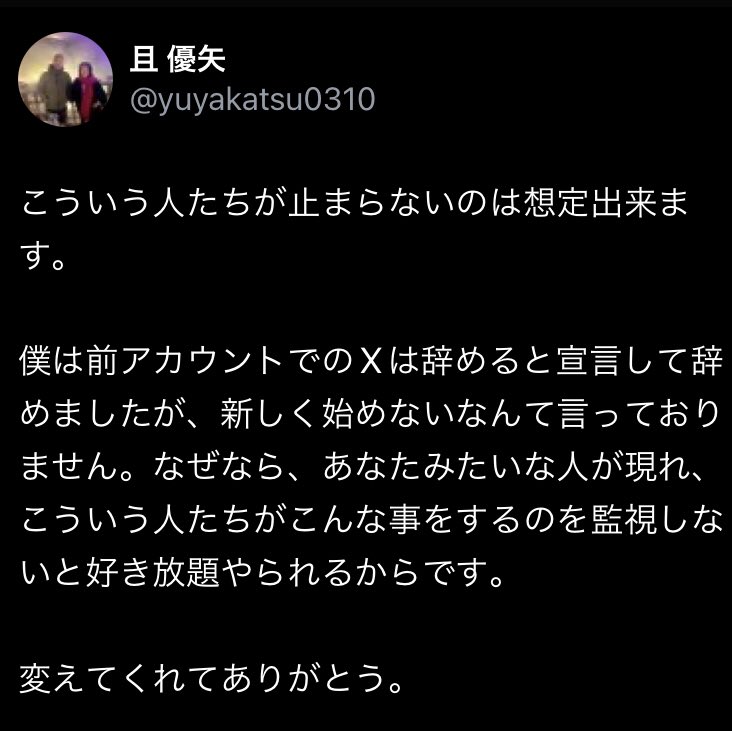The height and width of the screenshot is (731, 732).
Task: Click the closing line 変えてくれてありがとう。
Action: point(211,679)
